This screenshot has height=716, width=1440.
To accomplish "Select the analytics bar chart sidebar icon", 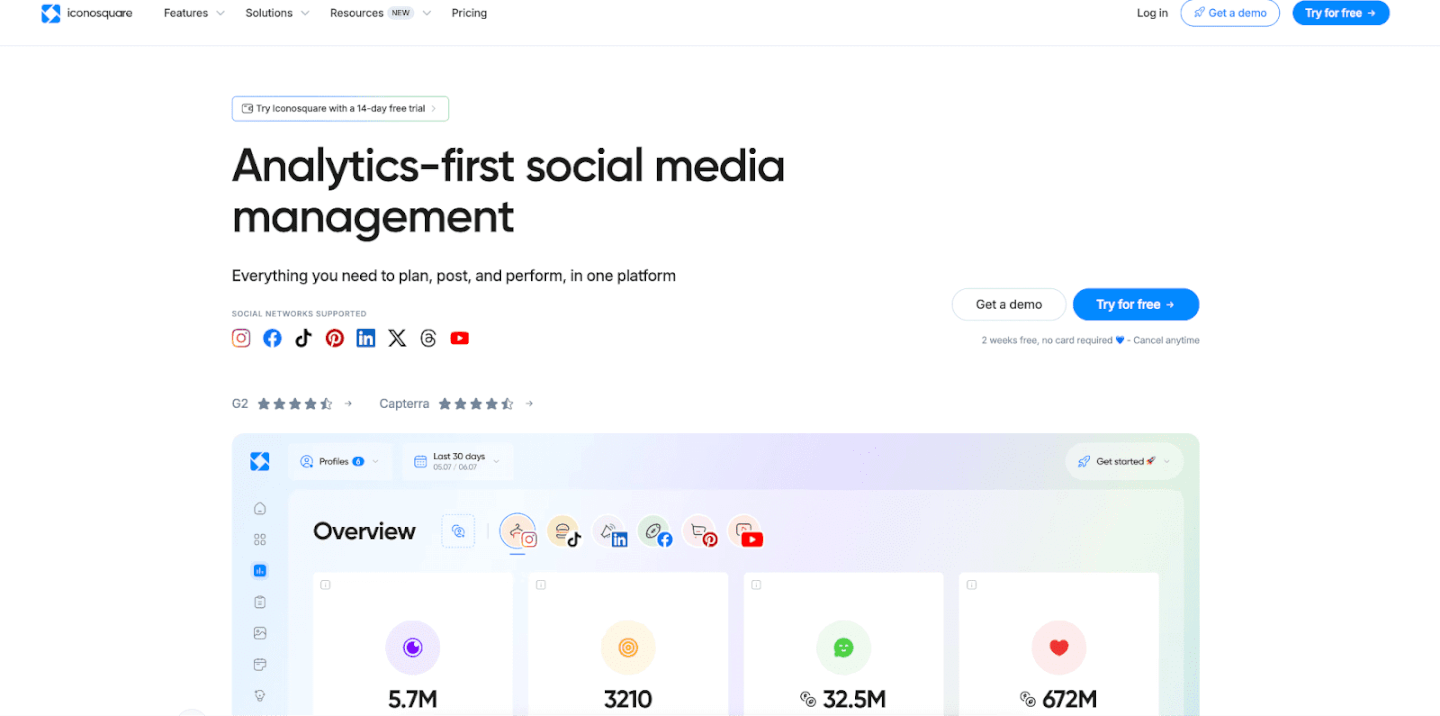I will pyautogui.click(x=260, y=570).
